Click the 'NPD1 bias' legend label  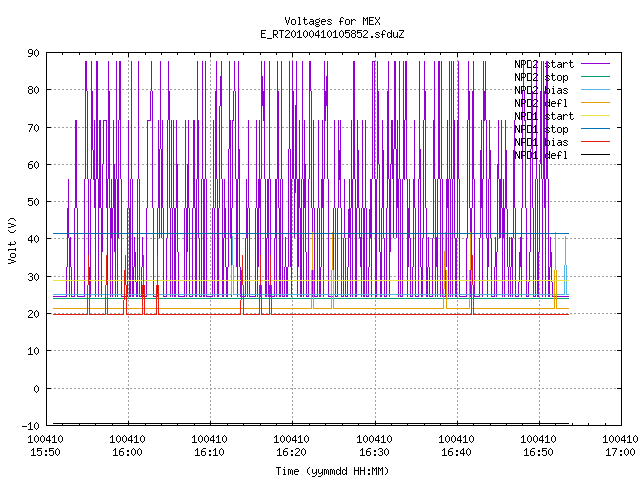[x=541, y=142]
